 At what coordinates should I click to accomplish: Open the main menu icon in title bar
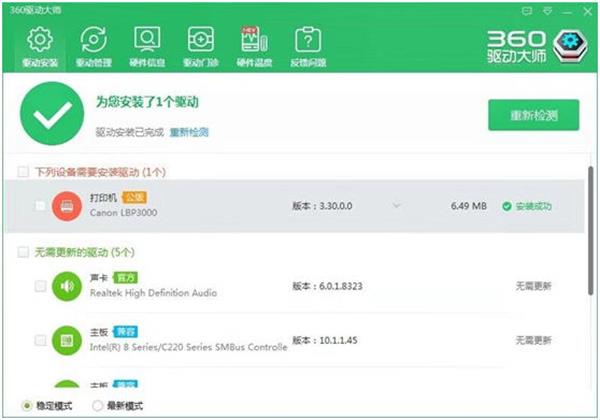click(548, 11)
